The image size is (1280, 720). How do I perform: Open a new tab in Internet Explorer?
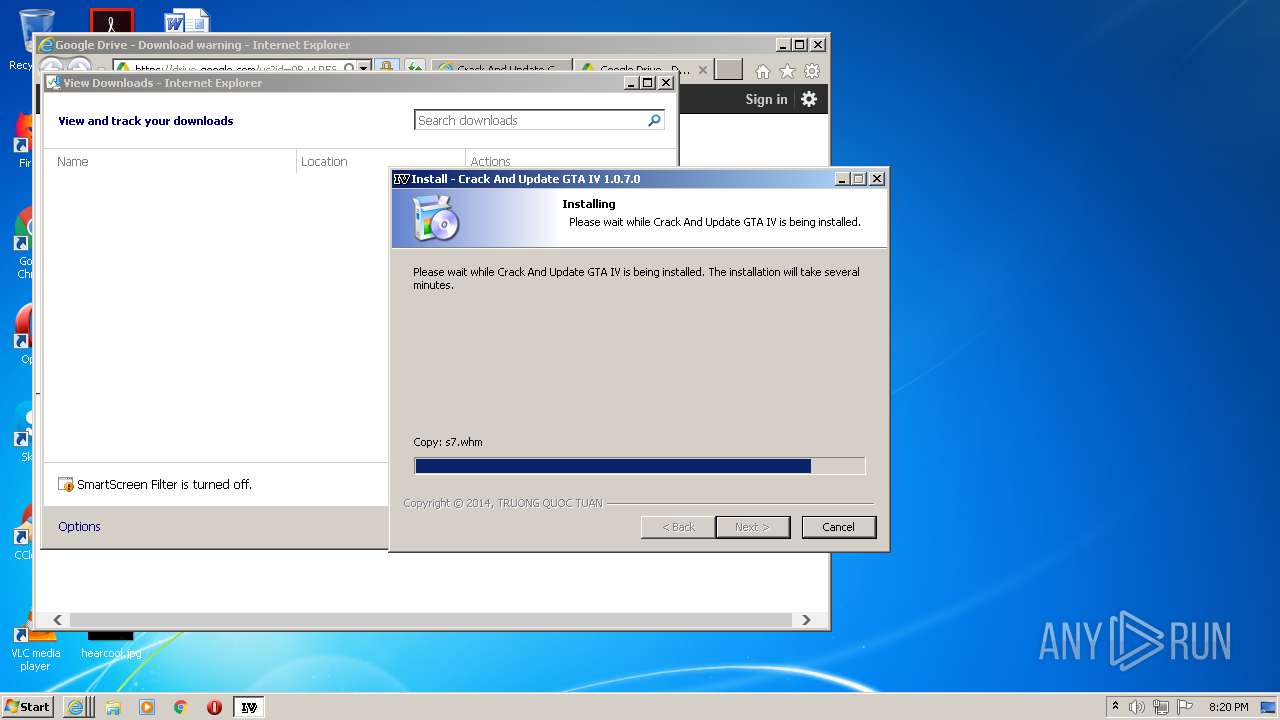[x=729, y=69]
